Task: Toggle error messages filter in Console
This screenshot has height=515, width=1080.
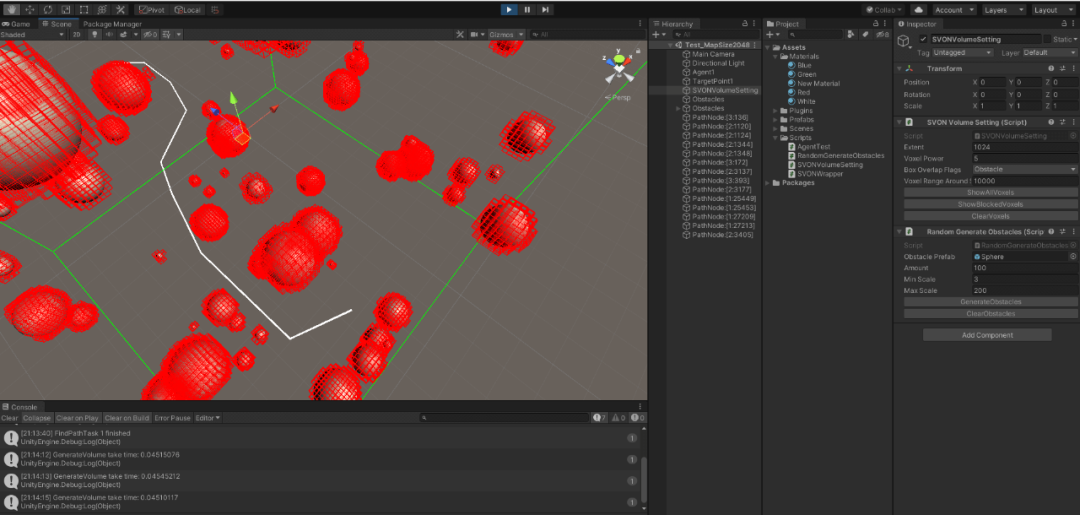Action: [x=638, y=418]
